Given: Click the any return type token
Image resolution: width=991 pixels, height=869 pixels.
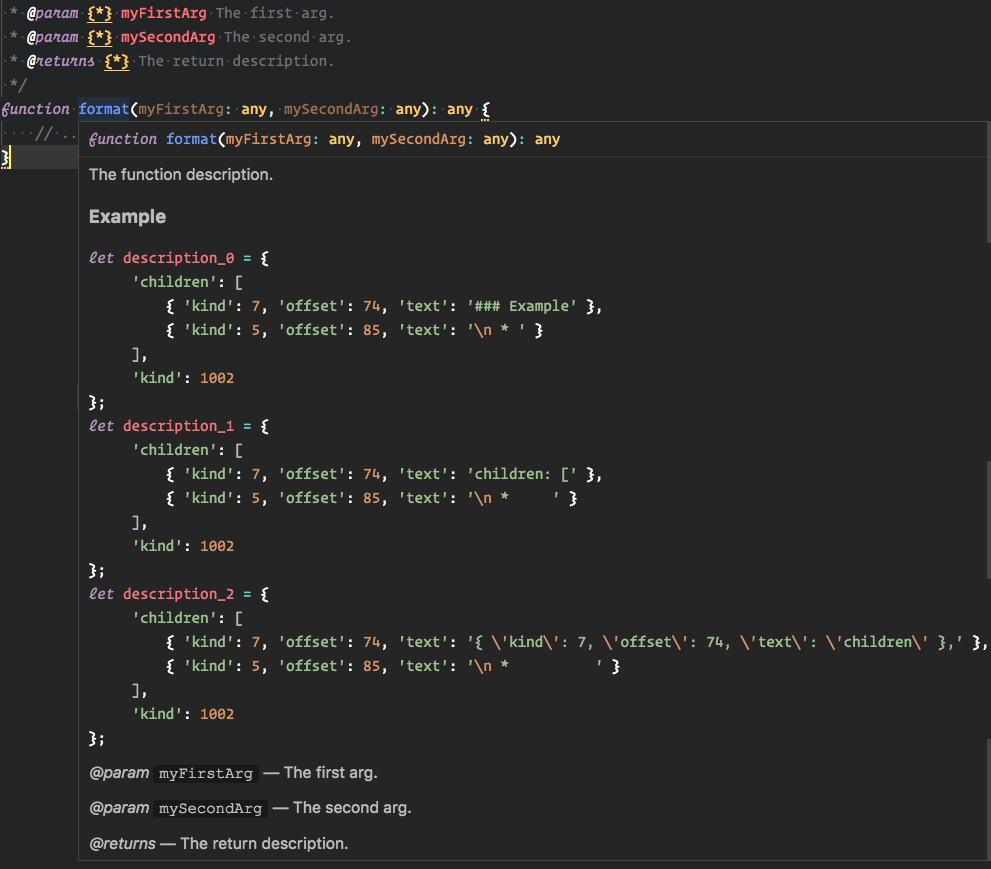Looking at the screenshot, I should click(x=459, y=109).
